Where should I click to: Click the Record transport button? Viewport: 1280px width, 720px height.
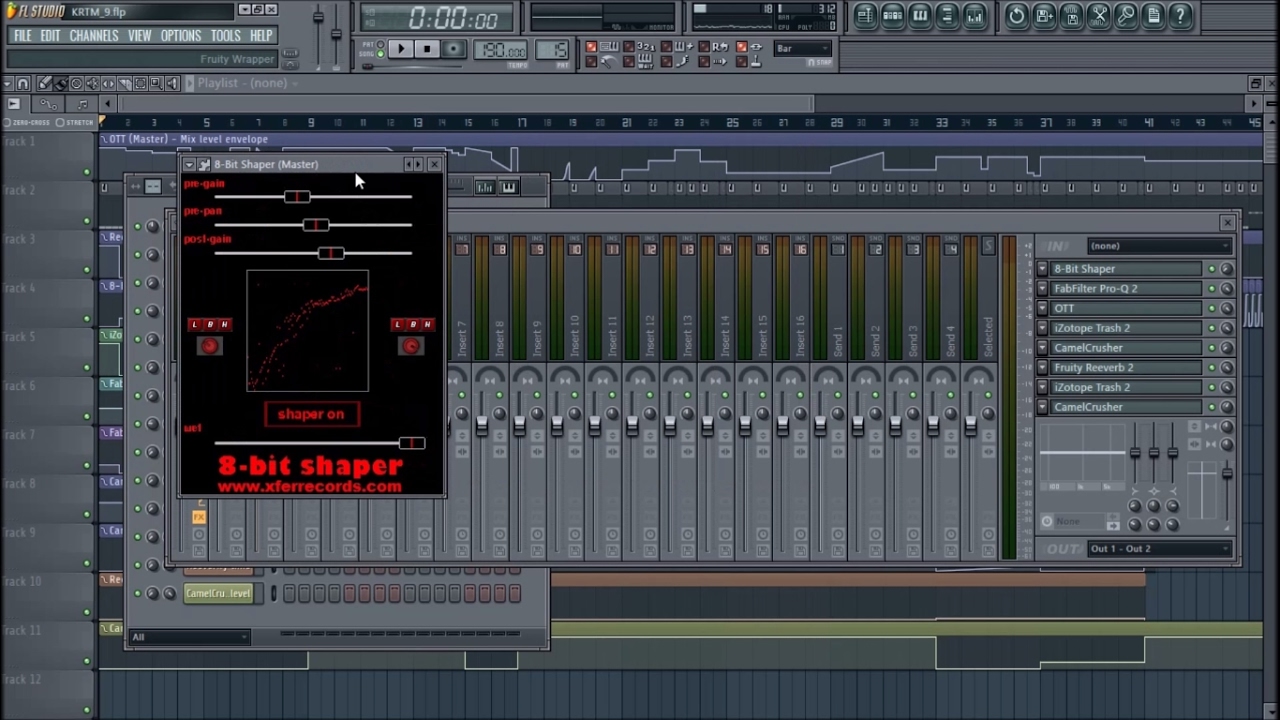point(453,49)
